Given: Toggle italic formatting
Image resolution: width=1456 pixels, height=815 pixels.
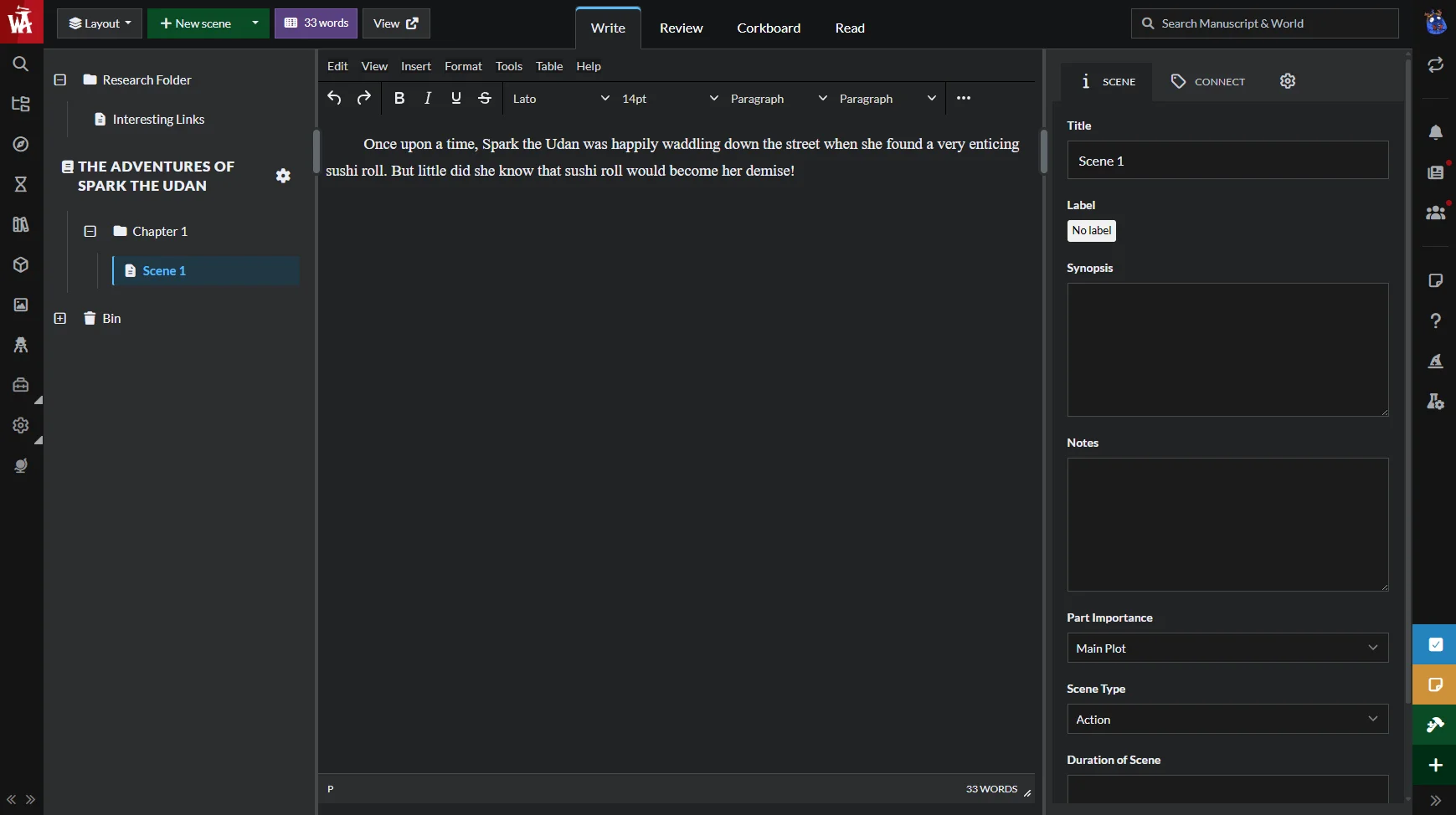Looking at the screenshot, I should click(x=428, y=98).
